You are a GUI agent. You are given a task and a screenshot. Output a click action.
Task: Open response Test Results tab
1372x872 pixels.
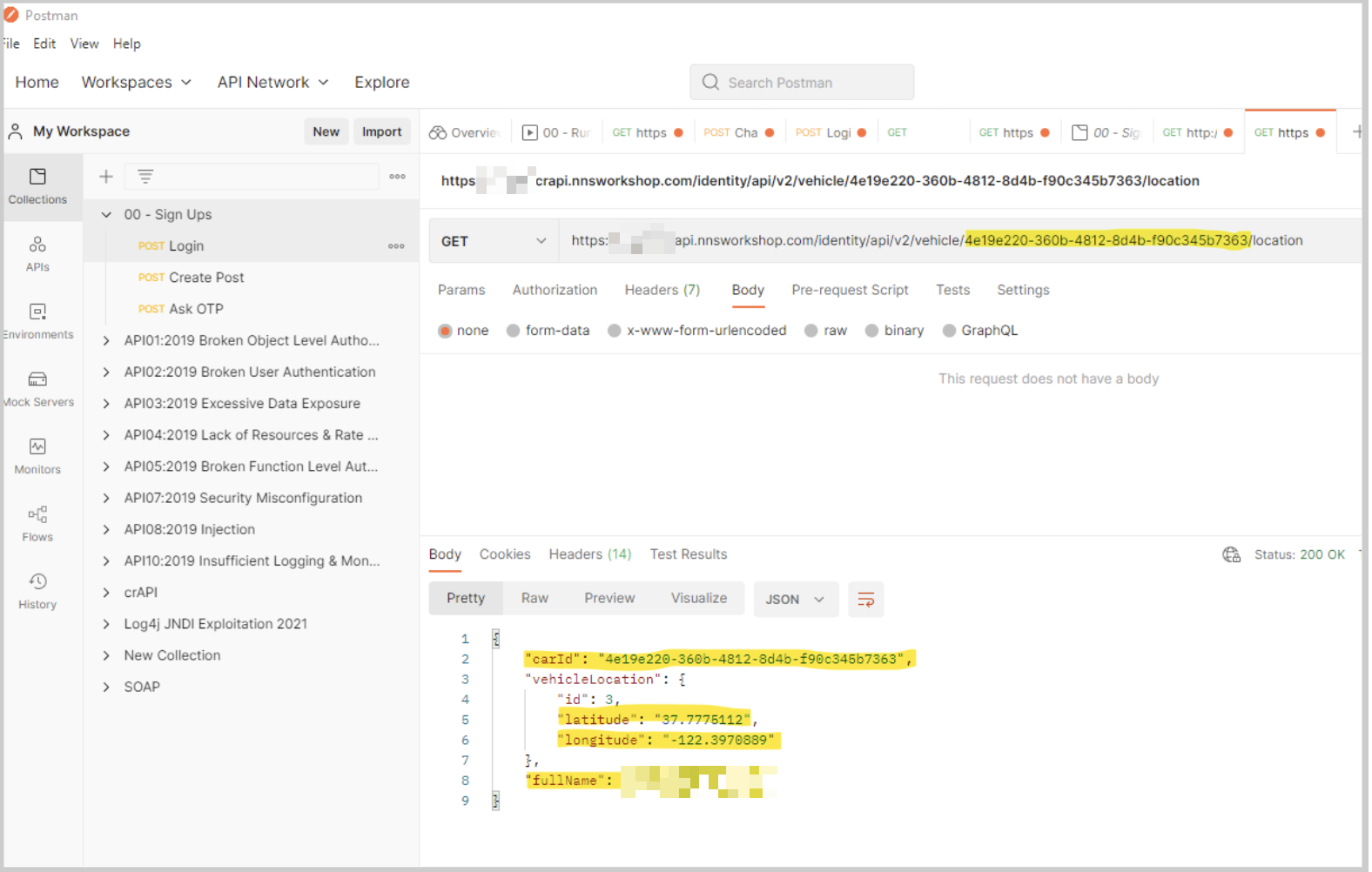(x=689, y=554)
